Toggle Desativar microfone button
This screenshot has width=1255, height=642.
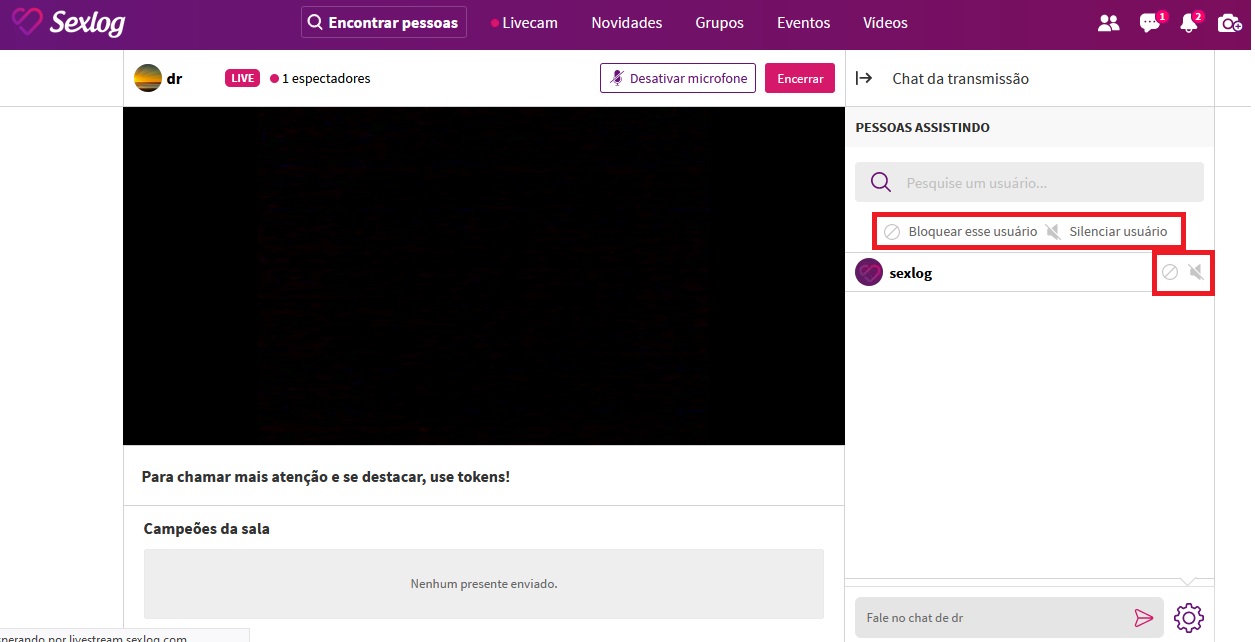(678, 78)
